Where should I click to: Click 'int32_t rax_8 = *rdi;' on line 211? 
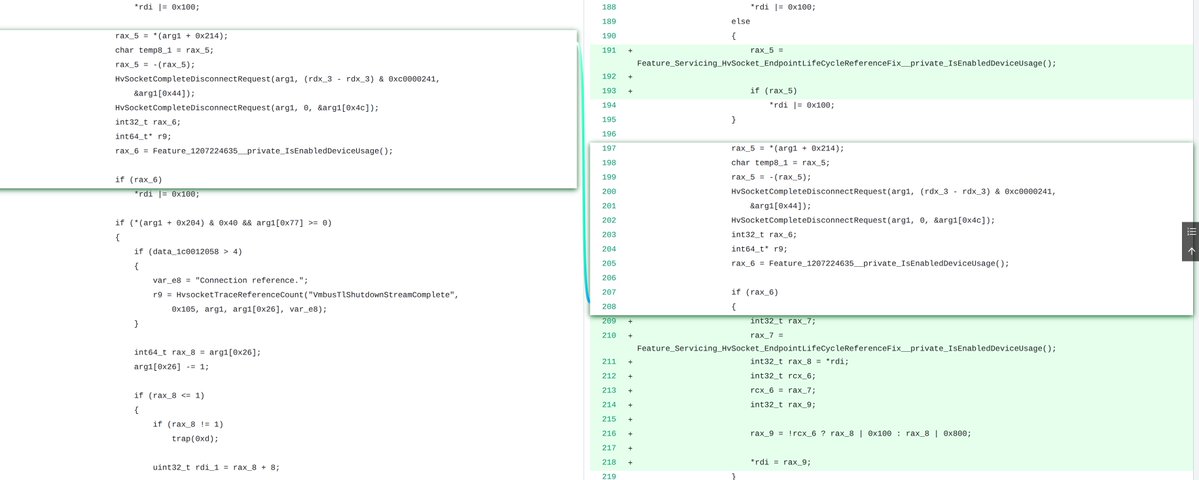tap(800, 362)
